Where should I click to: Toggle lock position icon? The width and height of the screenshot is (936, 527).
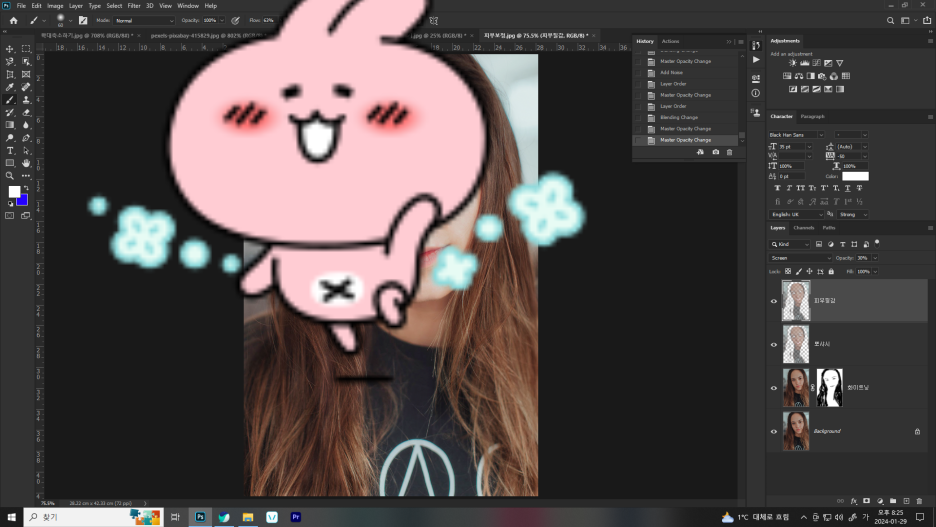[809, 272]
